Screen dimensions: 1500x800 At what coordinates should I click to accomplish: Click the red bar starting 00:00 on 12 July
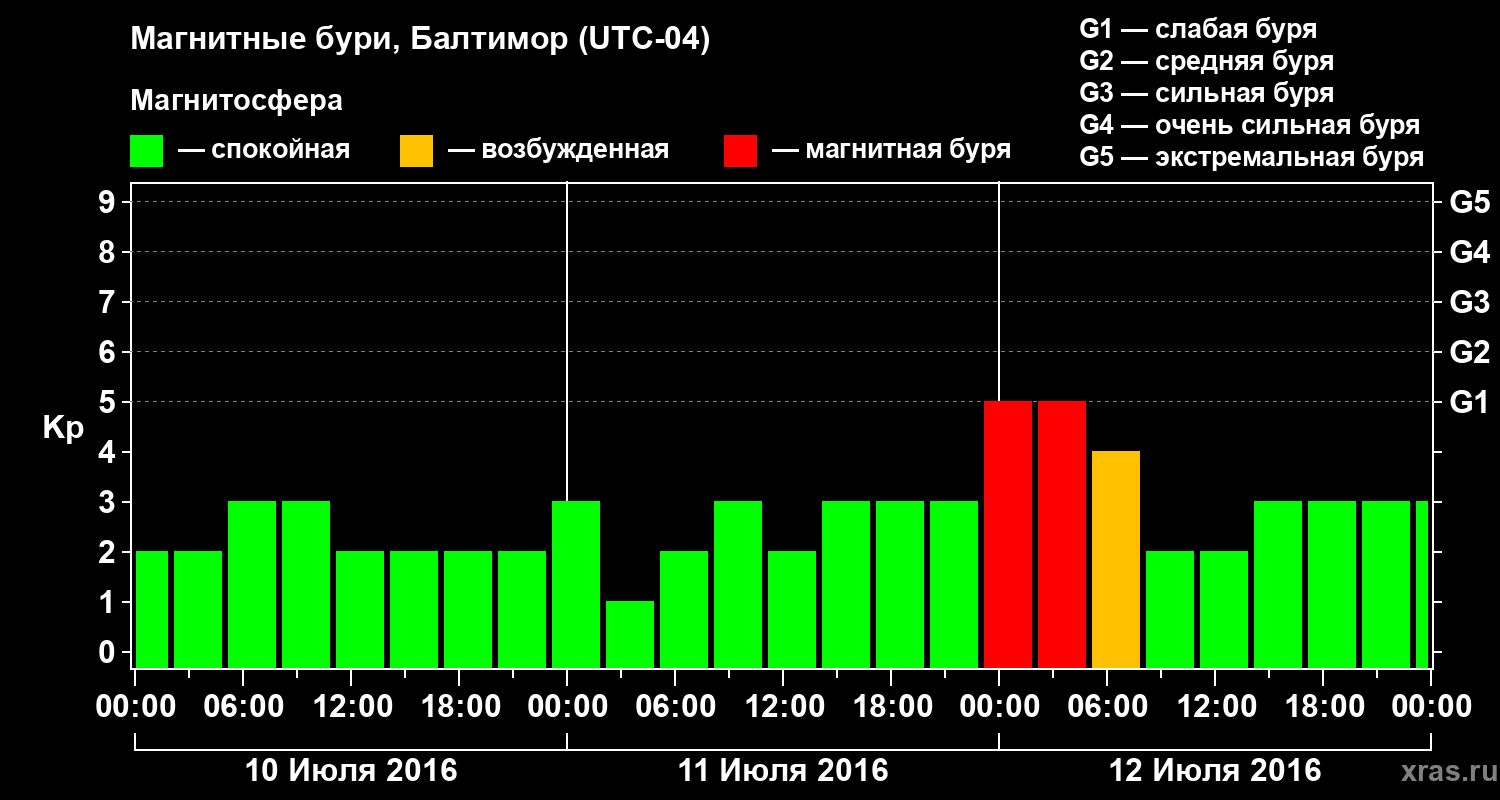click(x=1008, y=535)
